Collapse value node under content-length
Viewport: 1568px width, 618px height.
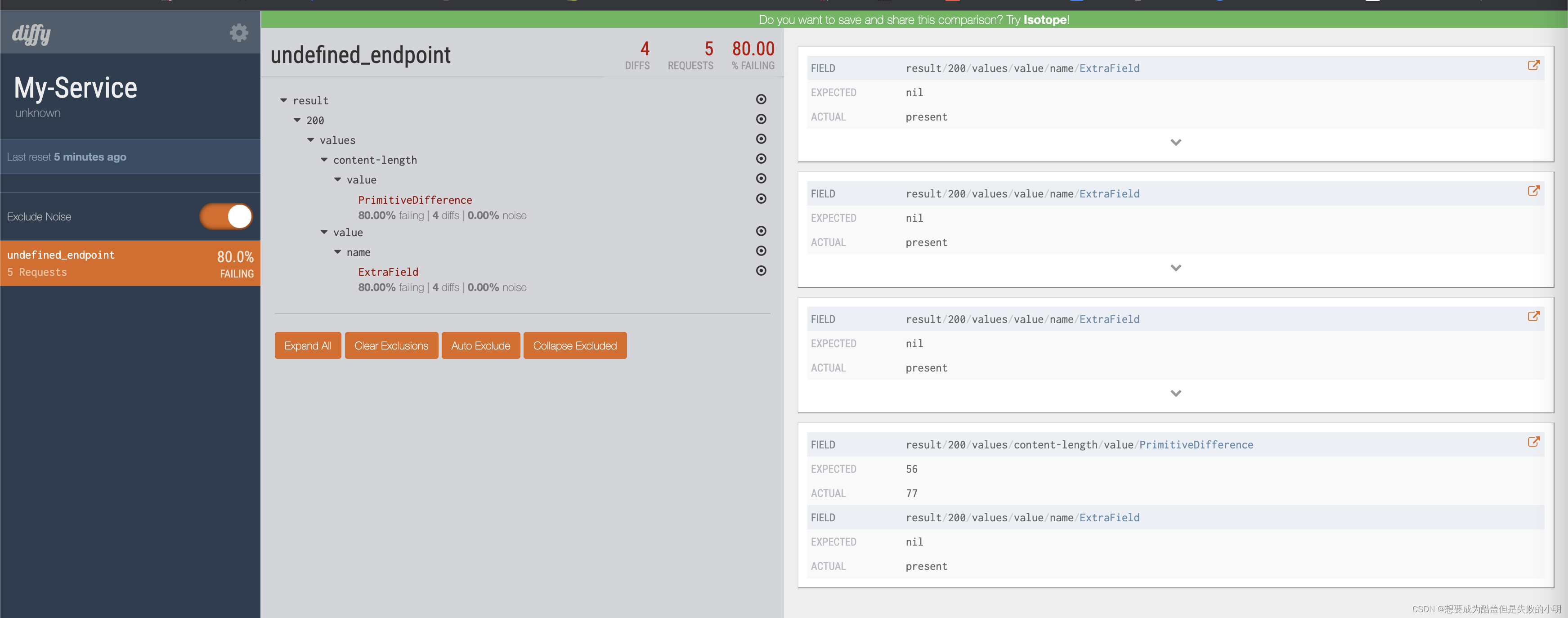coord(337,179)
